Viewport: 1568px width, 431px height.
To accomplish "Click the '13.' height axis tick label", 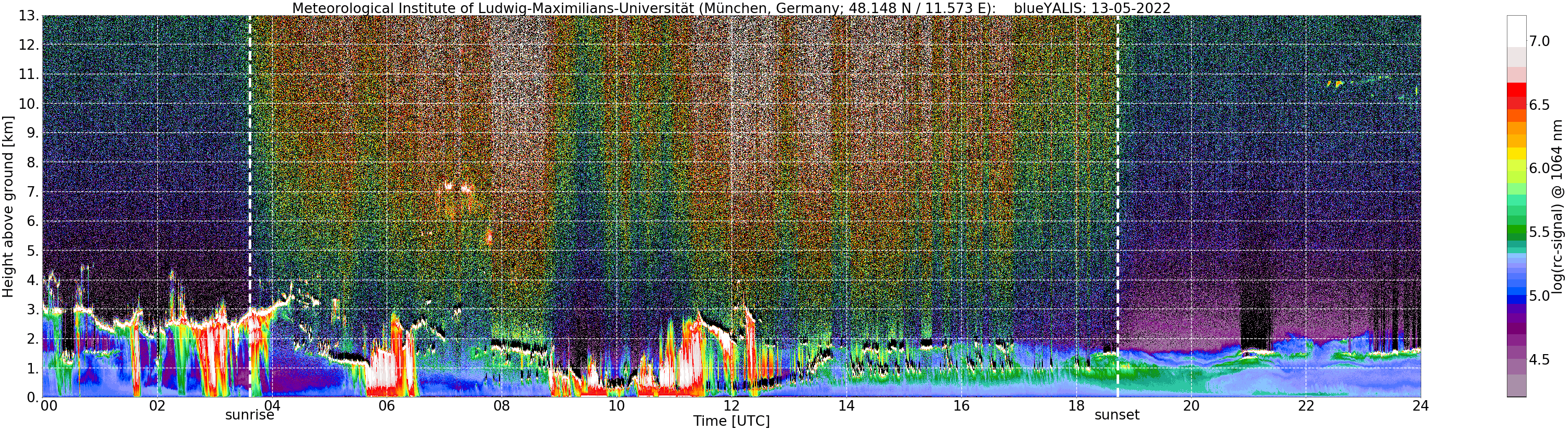I will pyautogui.click(x=29, y=16).
